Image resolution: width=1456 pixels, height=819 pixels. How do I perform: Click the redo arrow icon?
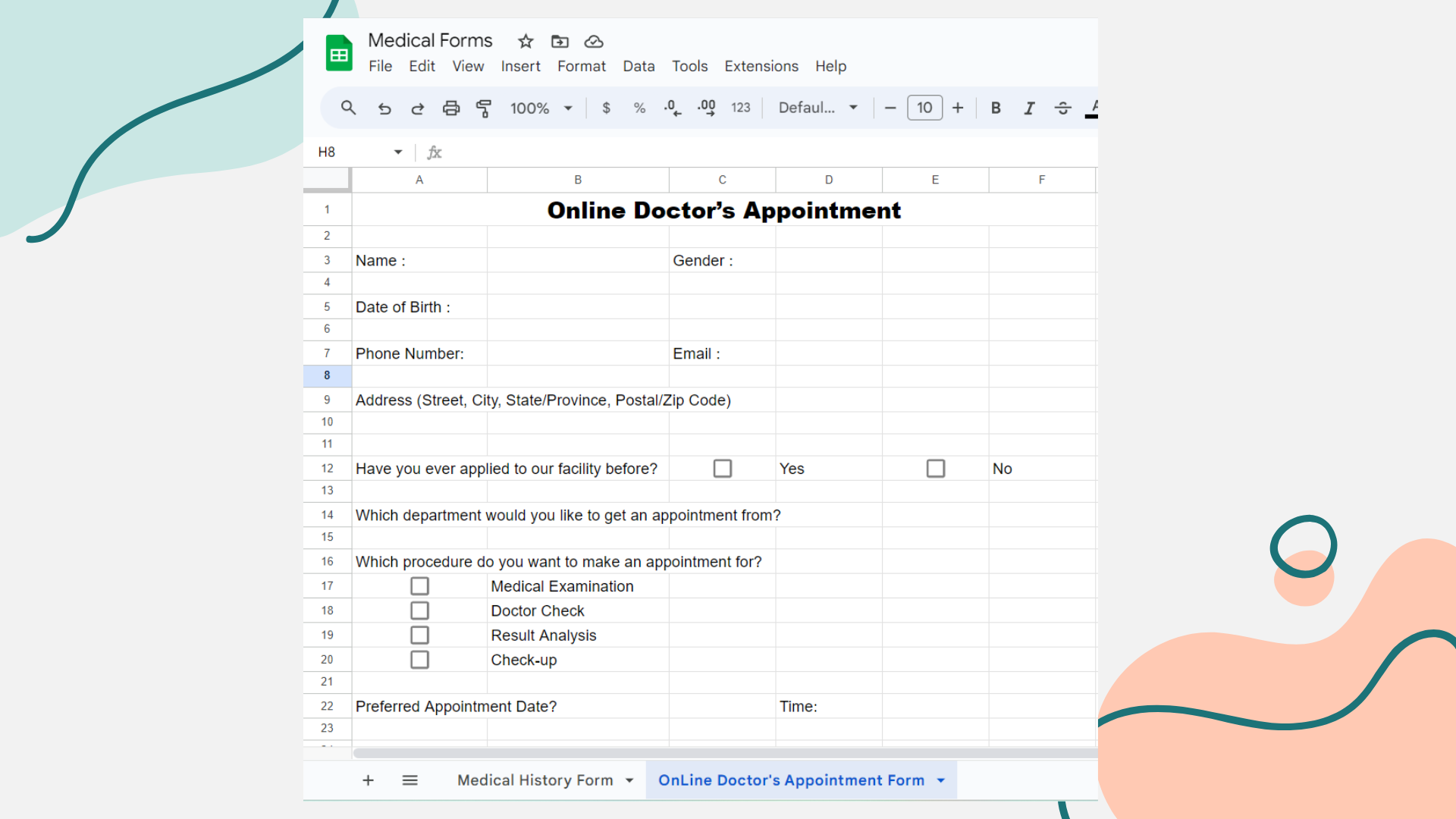(418, 108)
